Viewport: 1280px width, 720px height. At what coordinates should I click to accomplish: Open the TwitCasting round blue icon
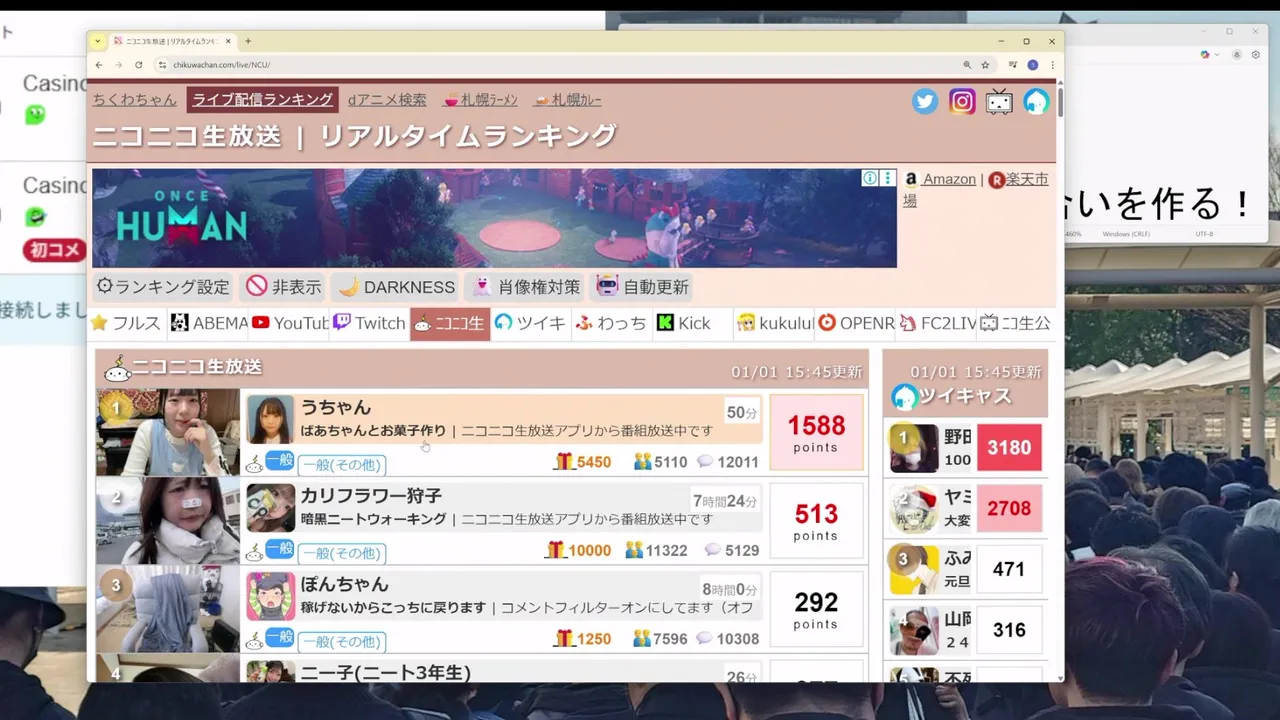coord(1036,101)
